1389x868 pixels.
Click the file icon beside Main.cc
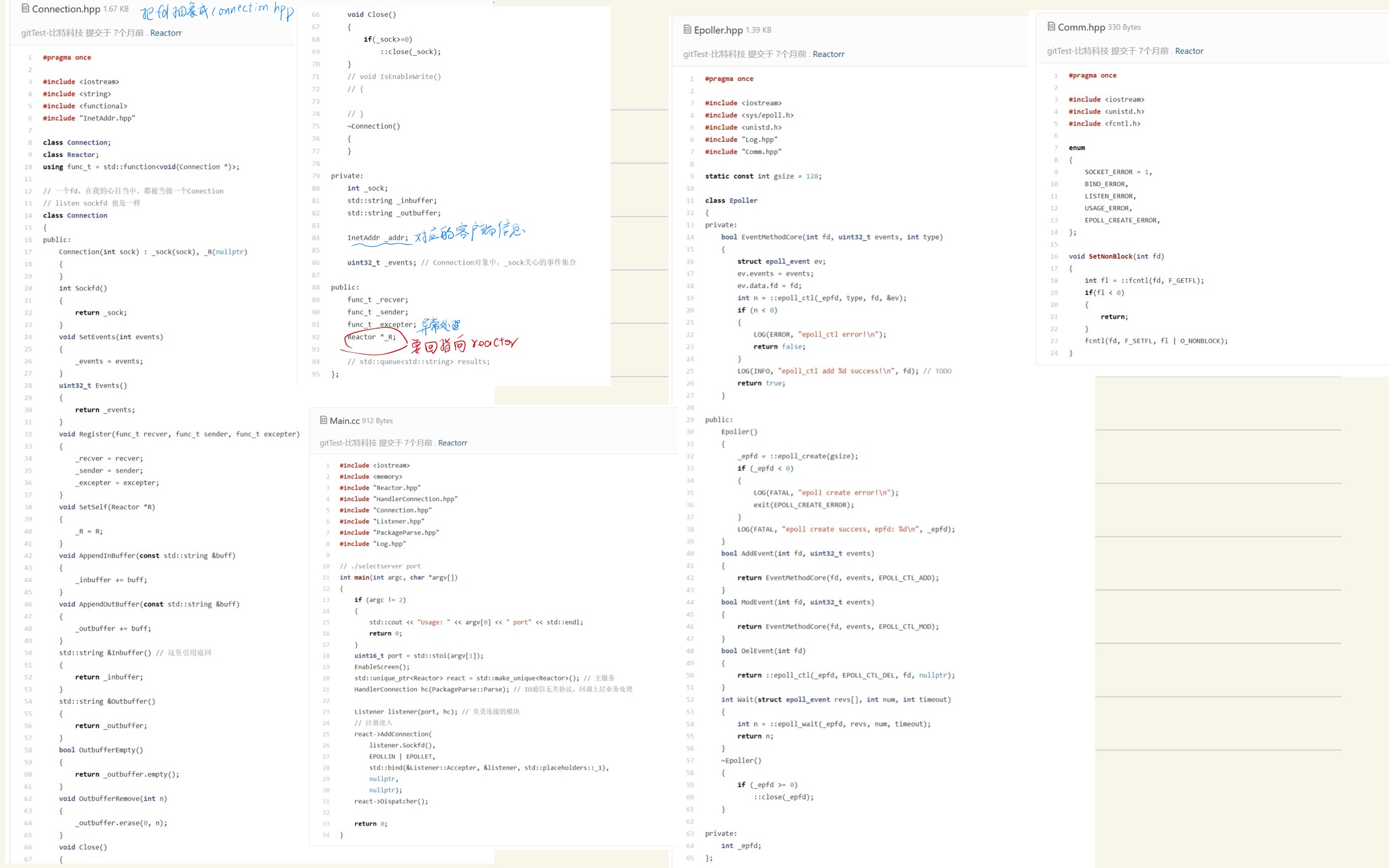[323, 420]
